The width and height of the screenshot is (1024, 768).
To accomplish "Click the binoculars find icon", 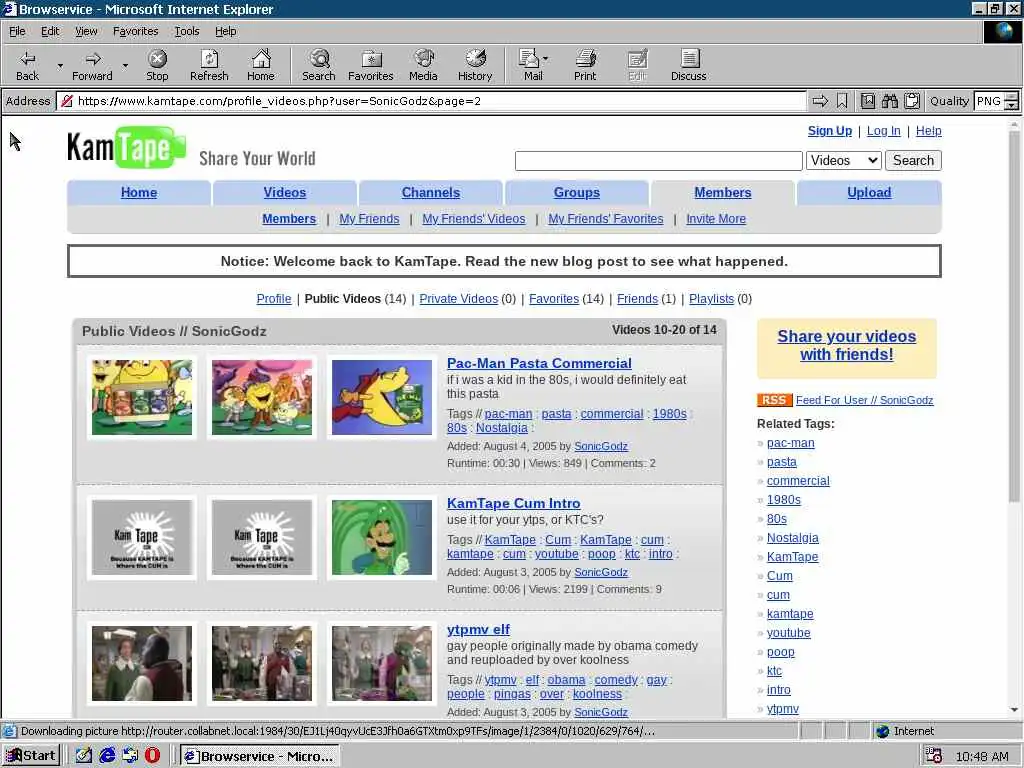I will pos(889,101).
